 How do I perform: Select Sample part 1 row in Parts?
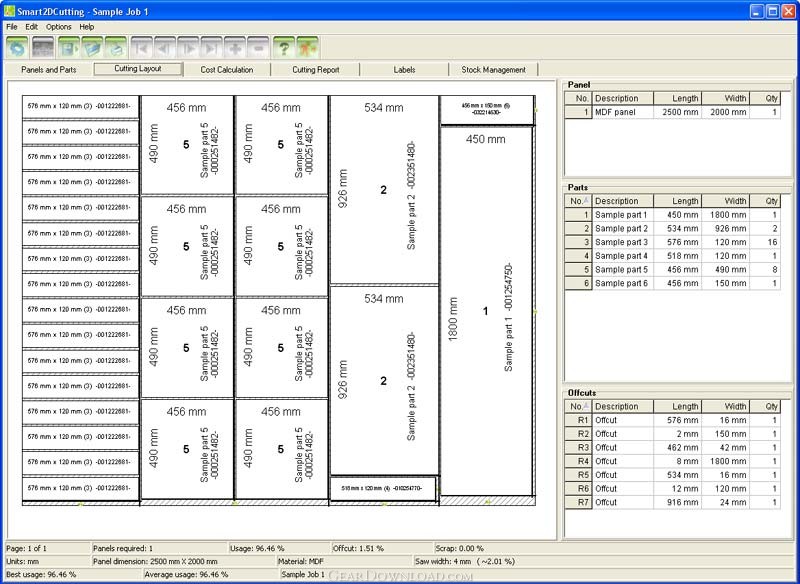672,215
